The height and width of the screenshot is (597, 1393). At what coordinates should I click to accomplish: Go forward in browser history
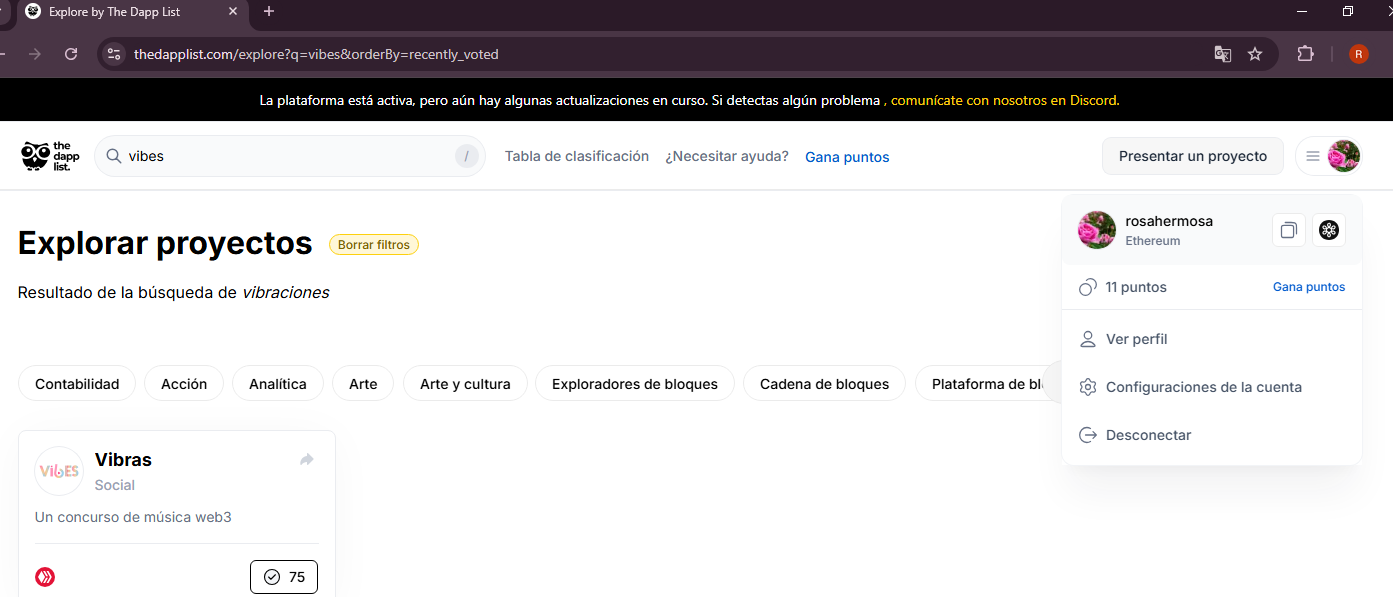tap(35, 54)
